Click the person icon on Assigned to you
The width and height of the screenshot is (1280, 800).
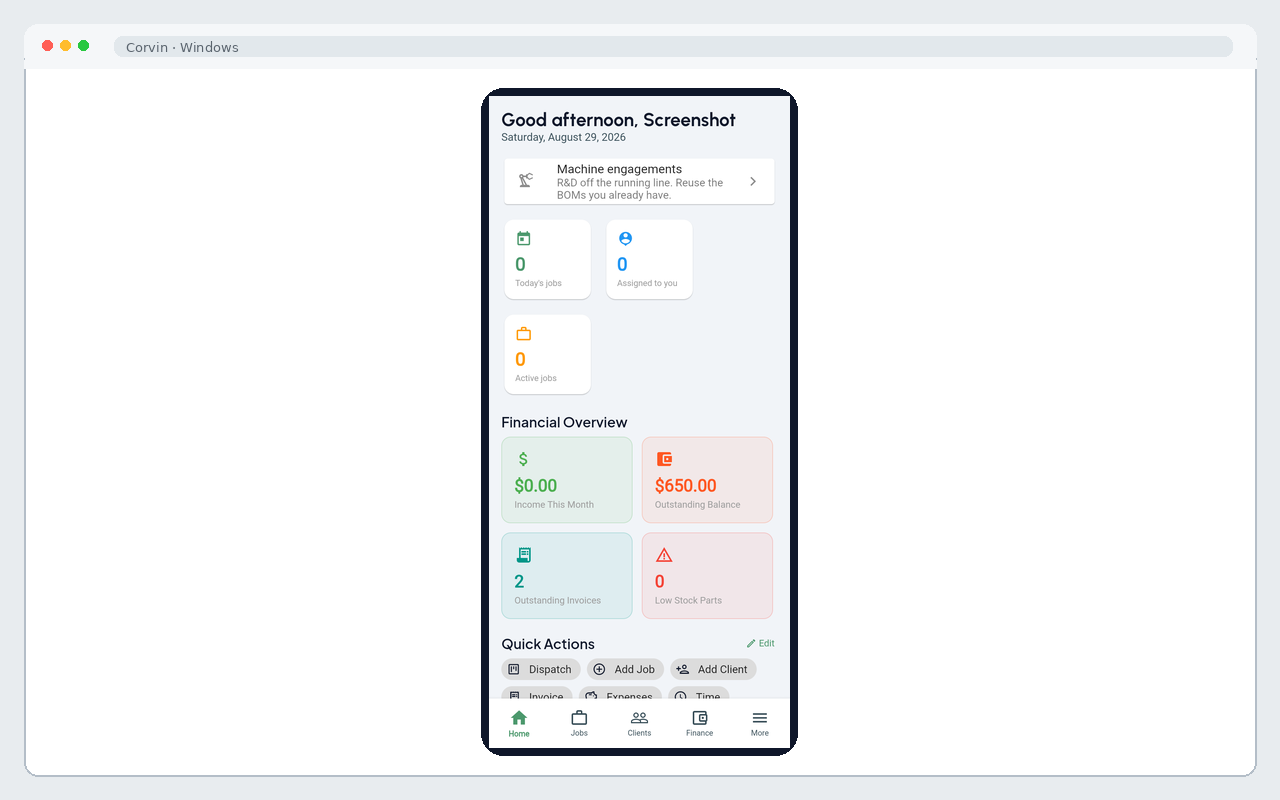pos(625,238)
